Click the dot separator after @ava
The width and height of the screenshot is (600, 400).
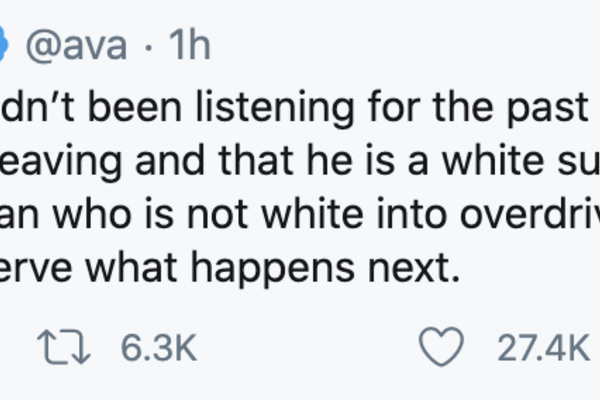[148, 48]
